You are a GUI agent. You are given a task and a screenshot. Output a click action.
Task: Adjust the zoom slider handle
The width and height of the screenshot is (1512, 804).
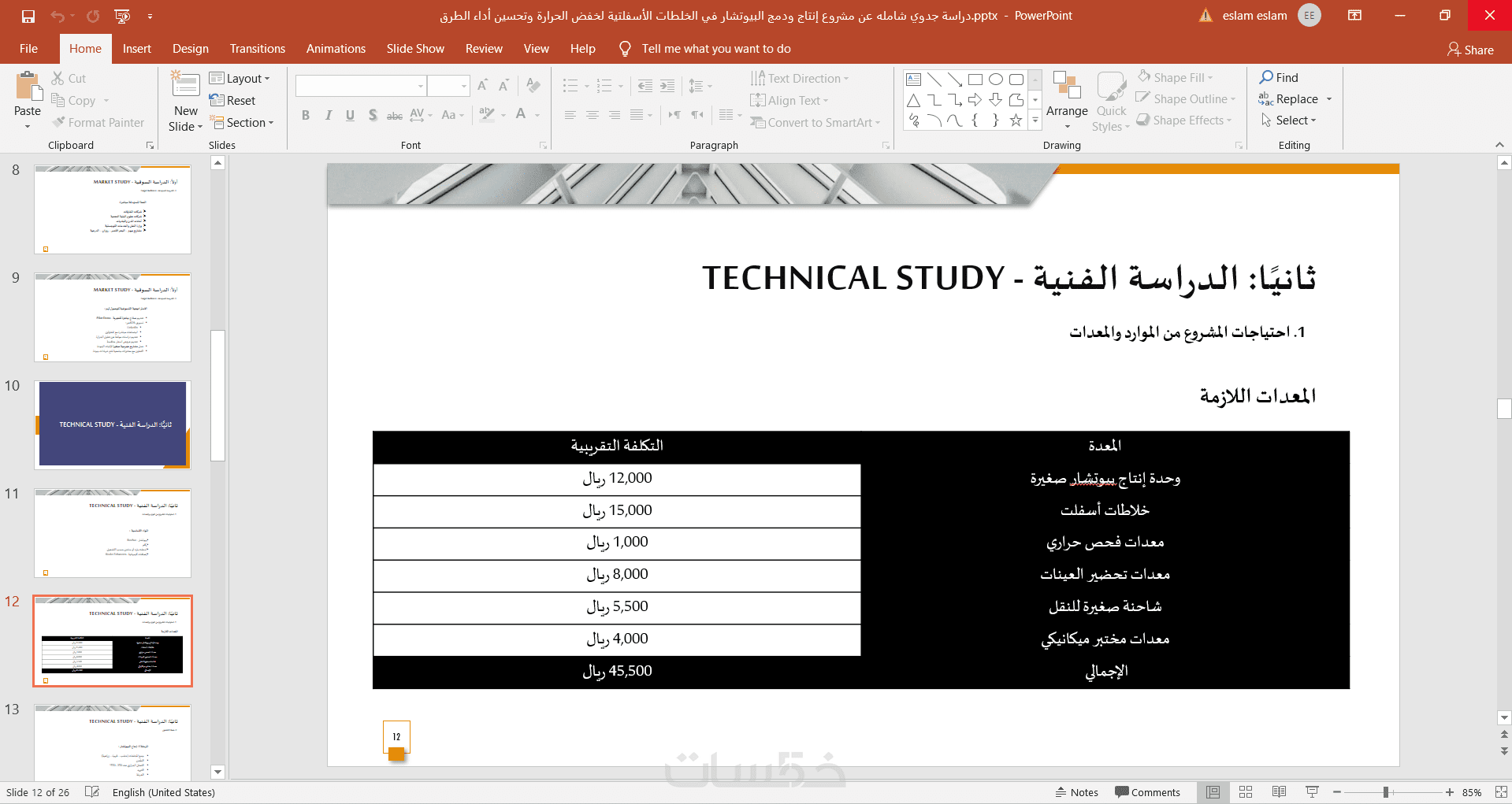click(1385, 792)
